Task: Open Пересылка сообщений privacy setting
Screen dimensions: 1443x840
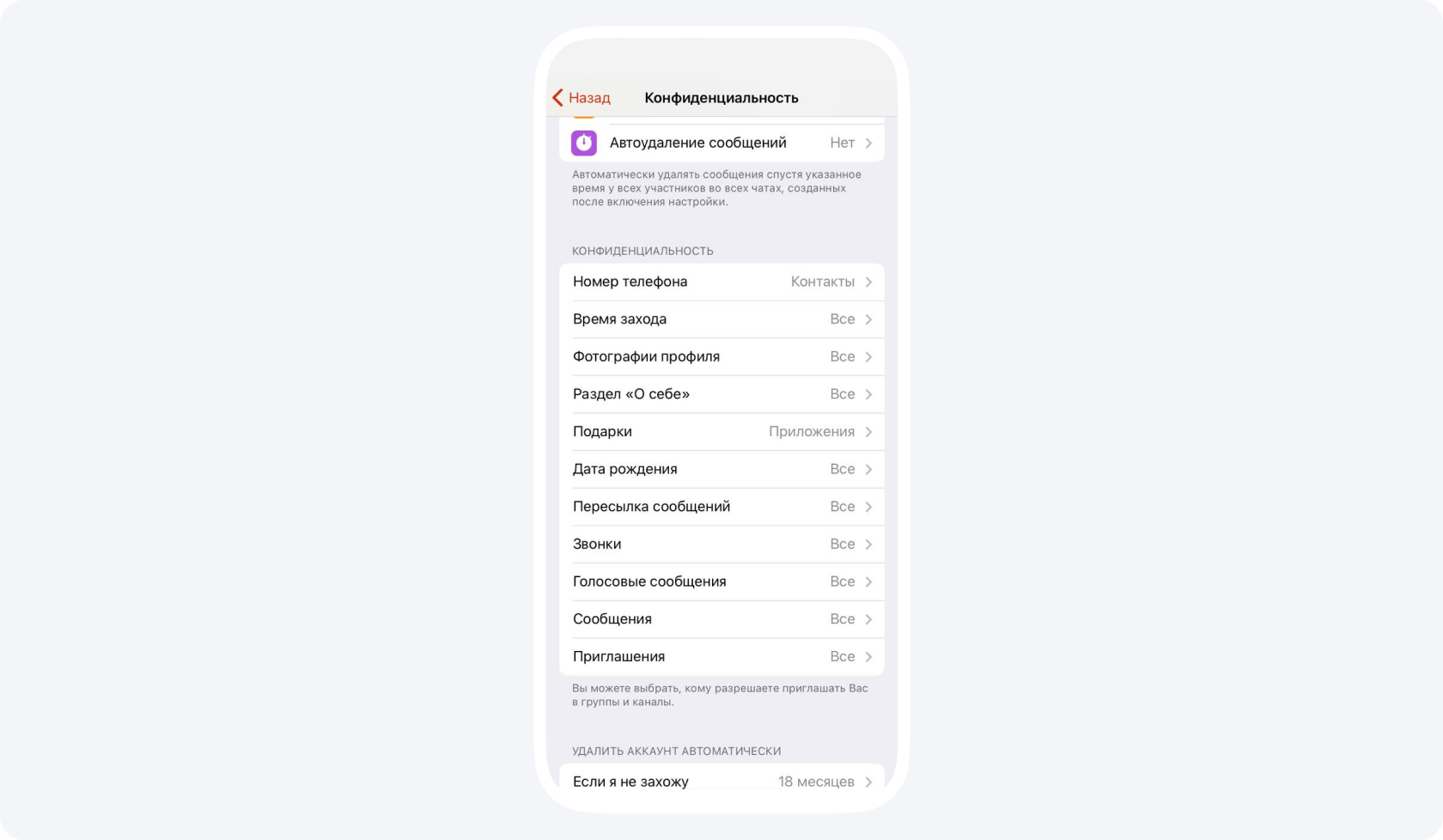Action: 721,507
